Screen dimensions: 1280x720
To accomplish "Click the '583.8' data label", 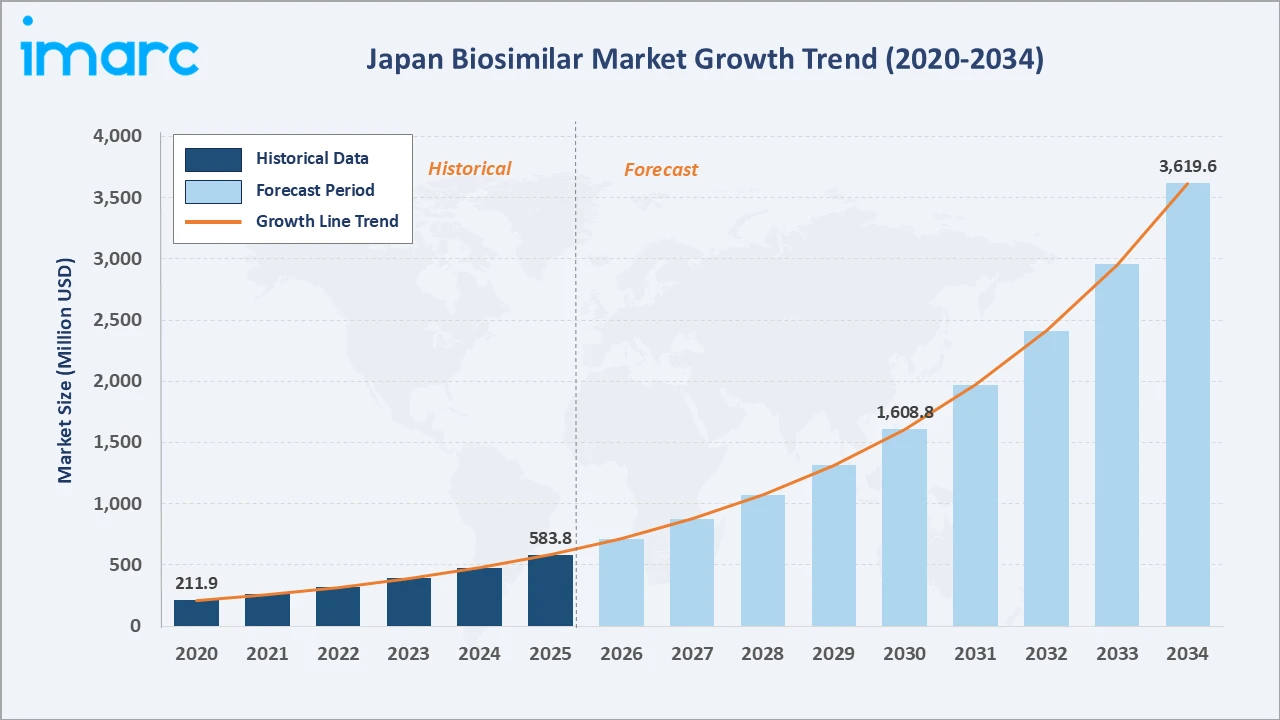I will pyautogui.click(x=550, y=539).
